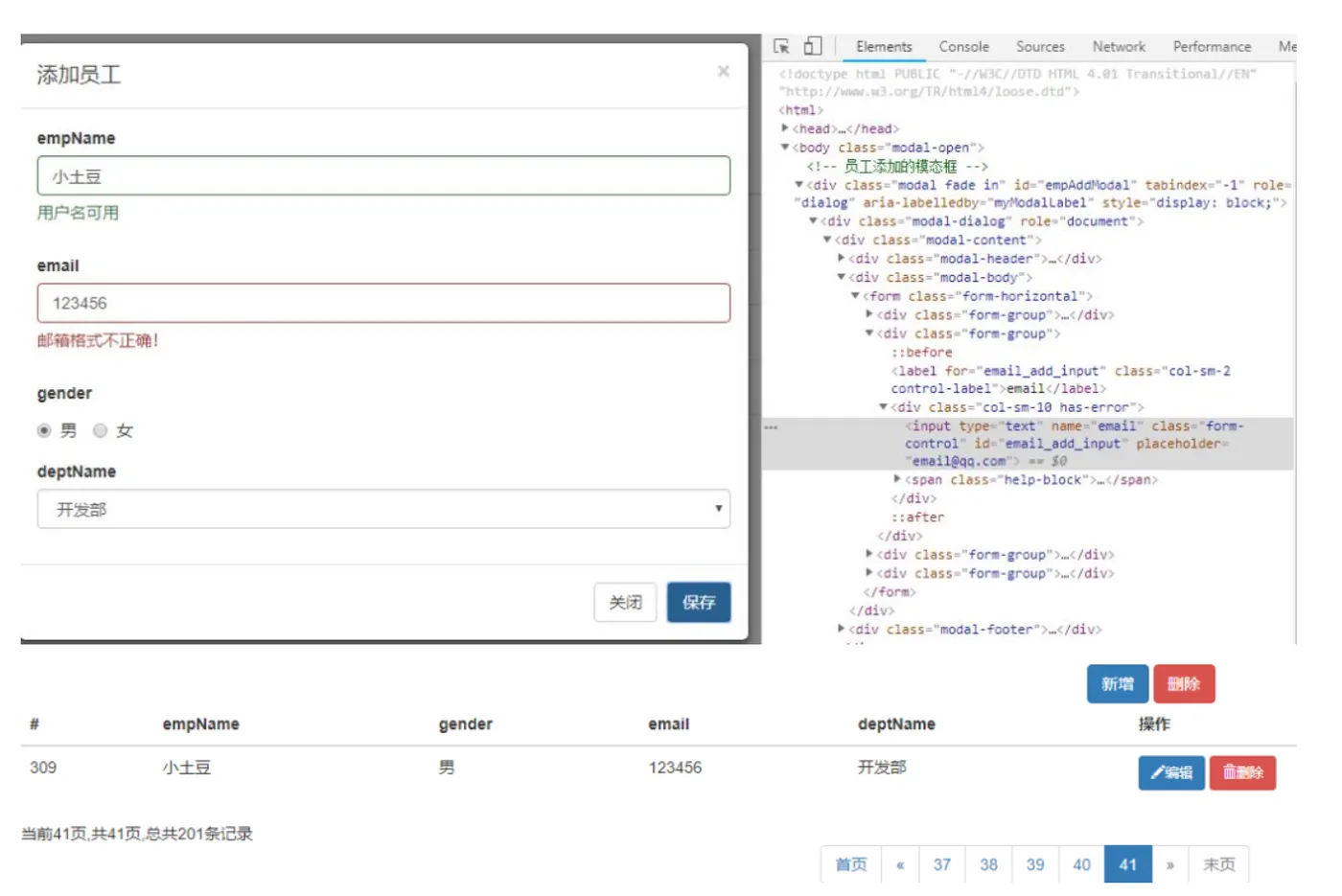Screen dimensions: 1342x896
Task: Go to 末页 in pagination
Action: 1219,864
